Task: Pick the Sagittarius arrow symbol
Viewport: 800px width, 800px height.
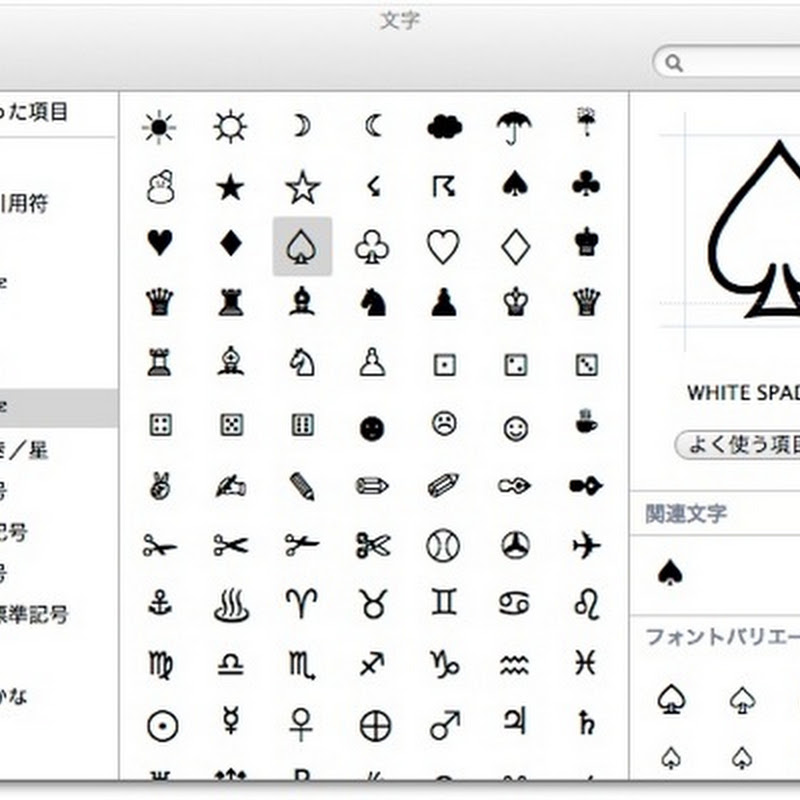Action: (372, 663)
